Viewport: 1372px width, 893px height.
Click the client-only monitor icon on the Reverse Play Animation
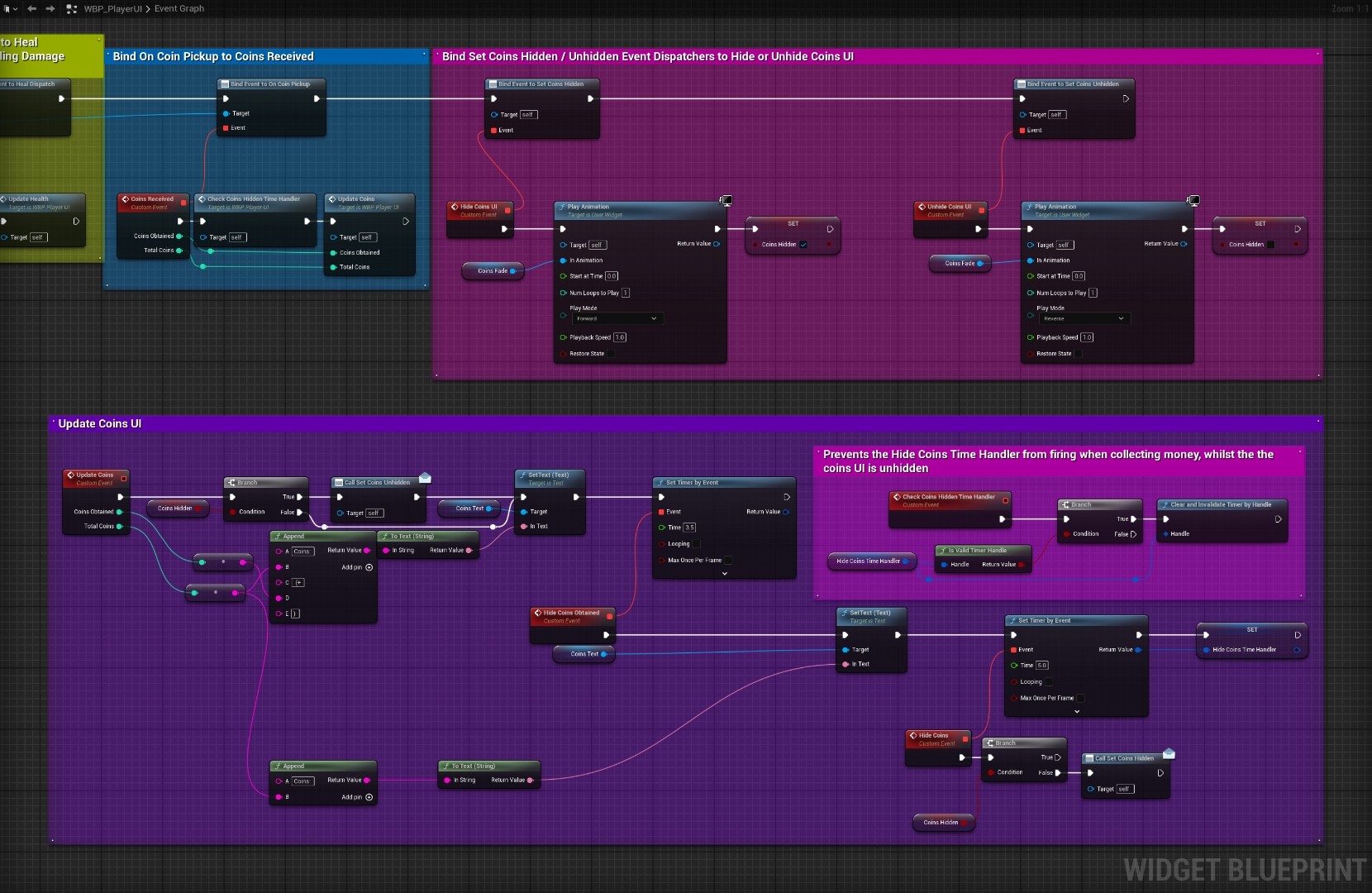tap(1193, 200)
